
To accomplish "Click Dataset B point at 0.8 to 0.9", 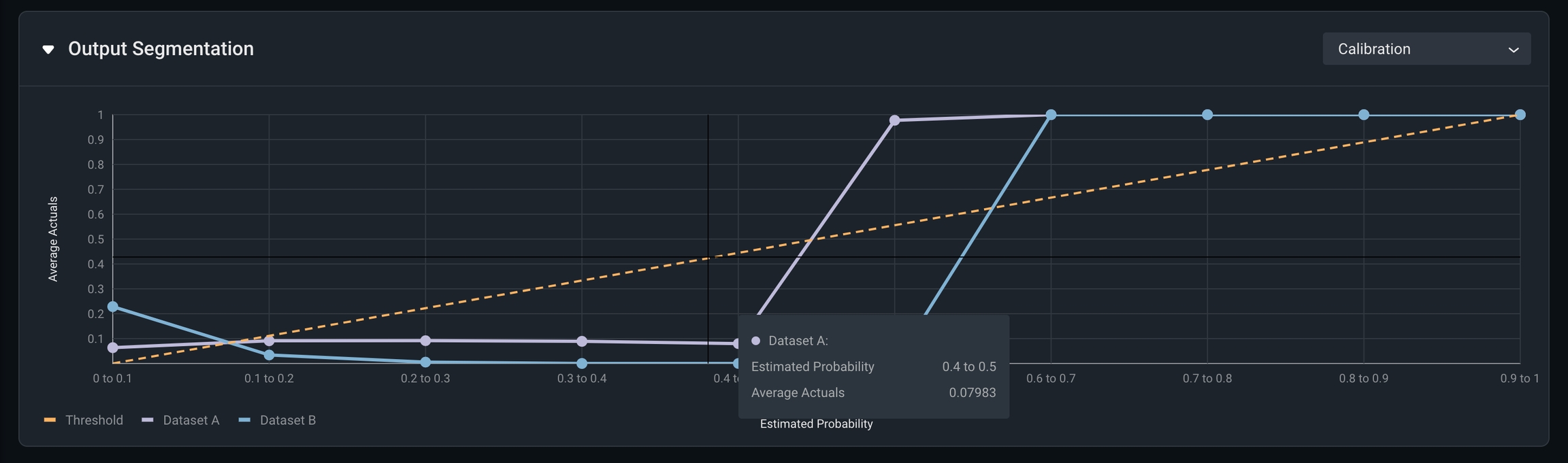I will pyautogui.click(x=1364, y=115).
